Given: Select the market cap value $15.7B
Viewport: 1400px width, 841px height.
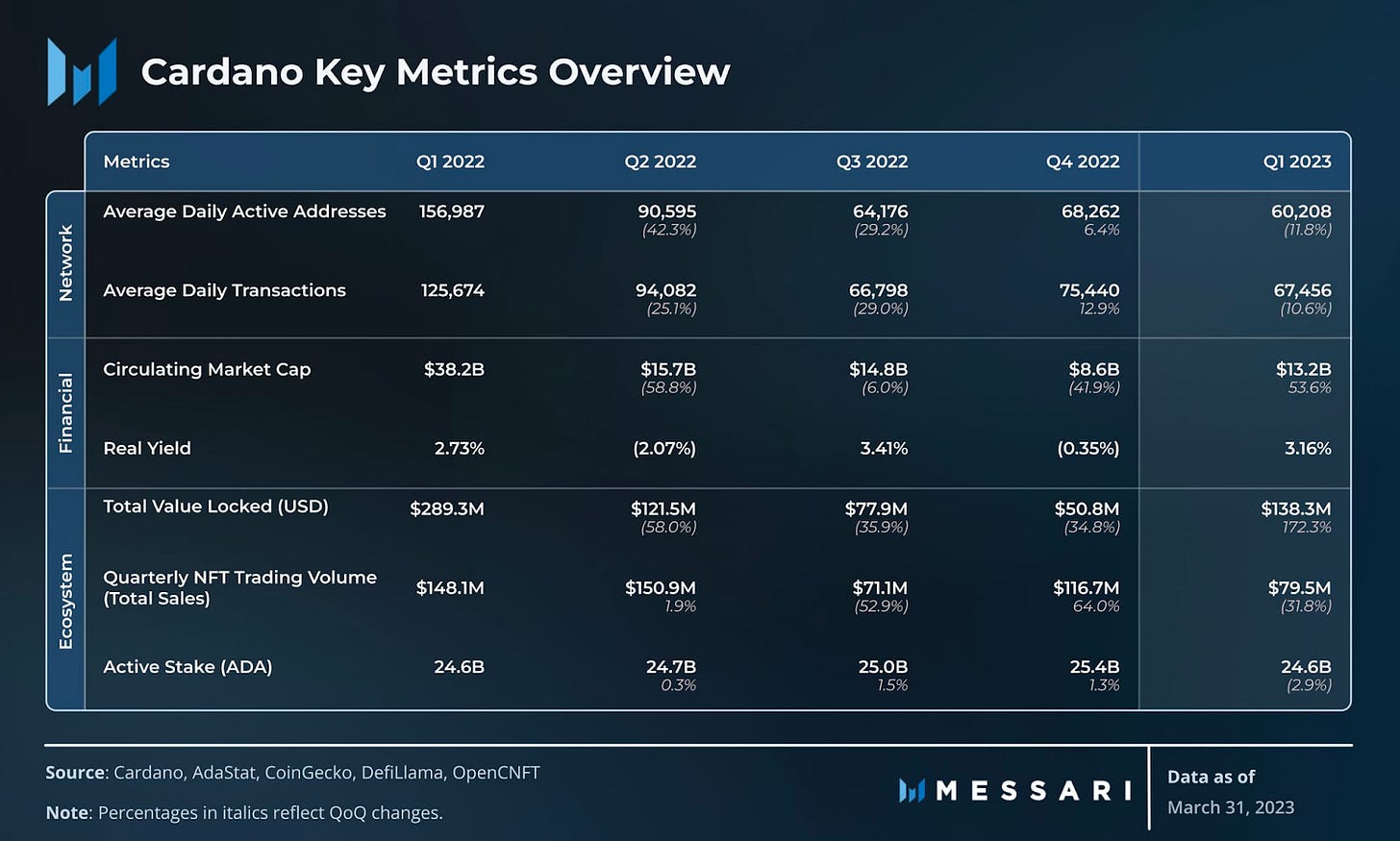Looking at the screenshot, I should click(668, 369).
